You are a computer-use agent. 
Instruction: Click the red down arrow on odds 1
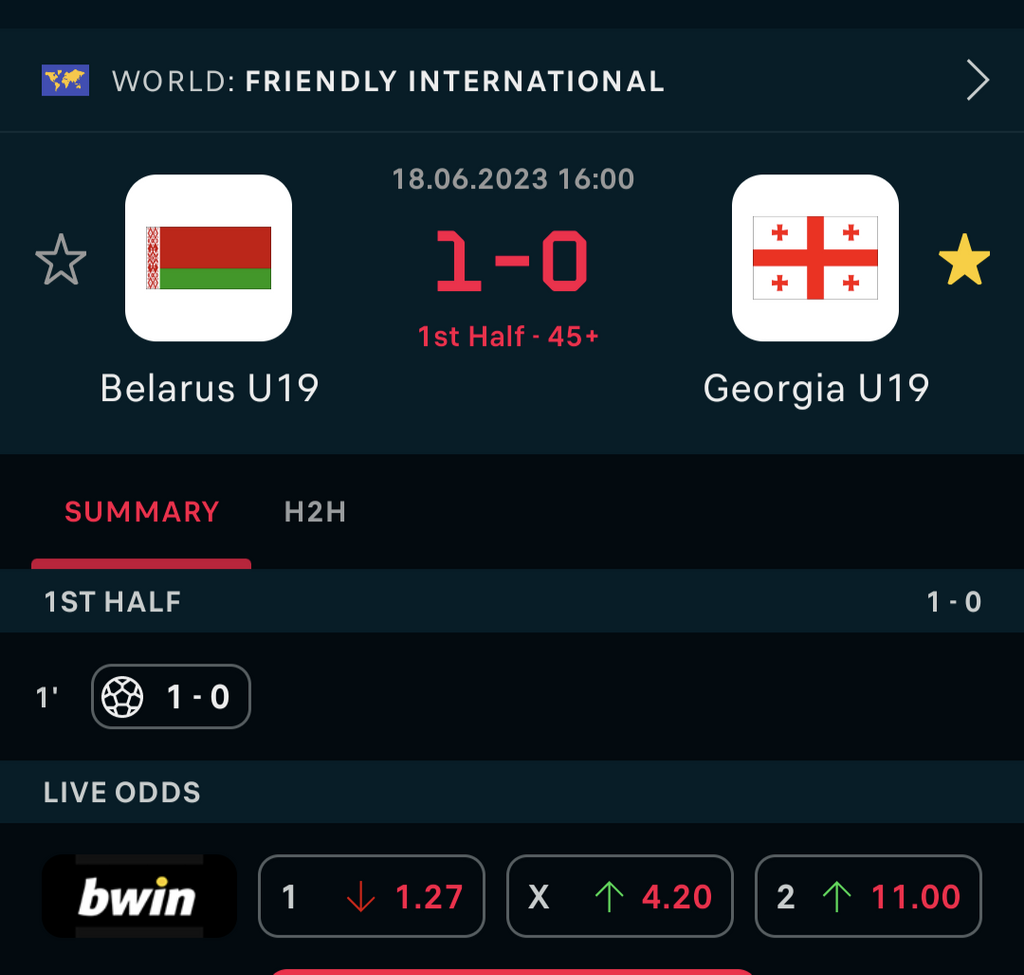[x=360, y=898]
